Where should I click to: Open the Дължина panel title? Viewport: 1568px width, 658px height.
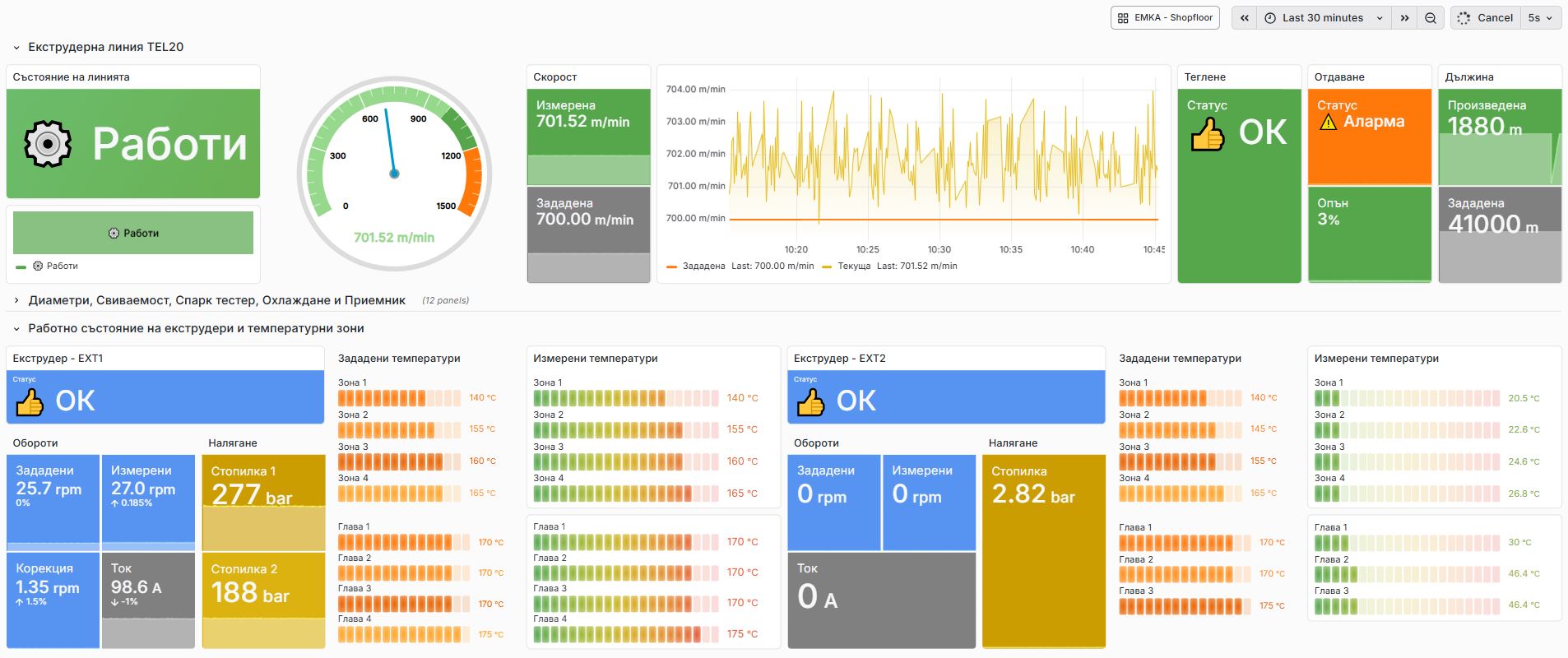tap(1469, 77)
